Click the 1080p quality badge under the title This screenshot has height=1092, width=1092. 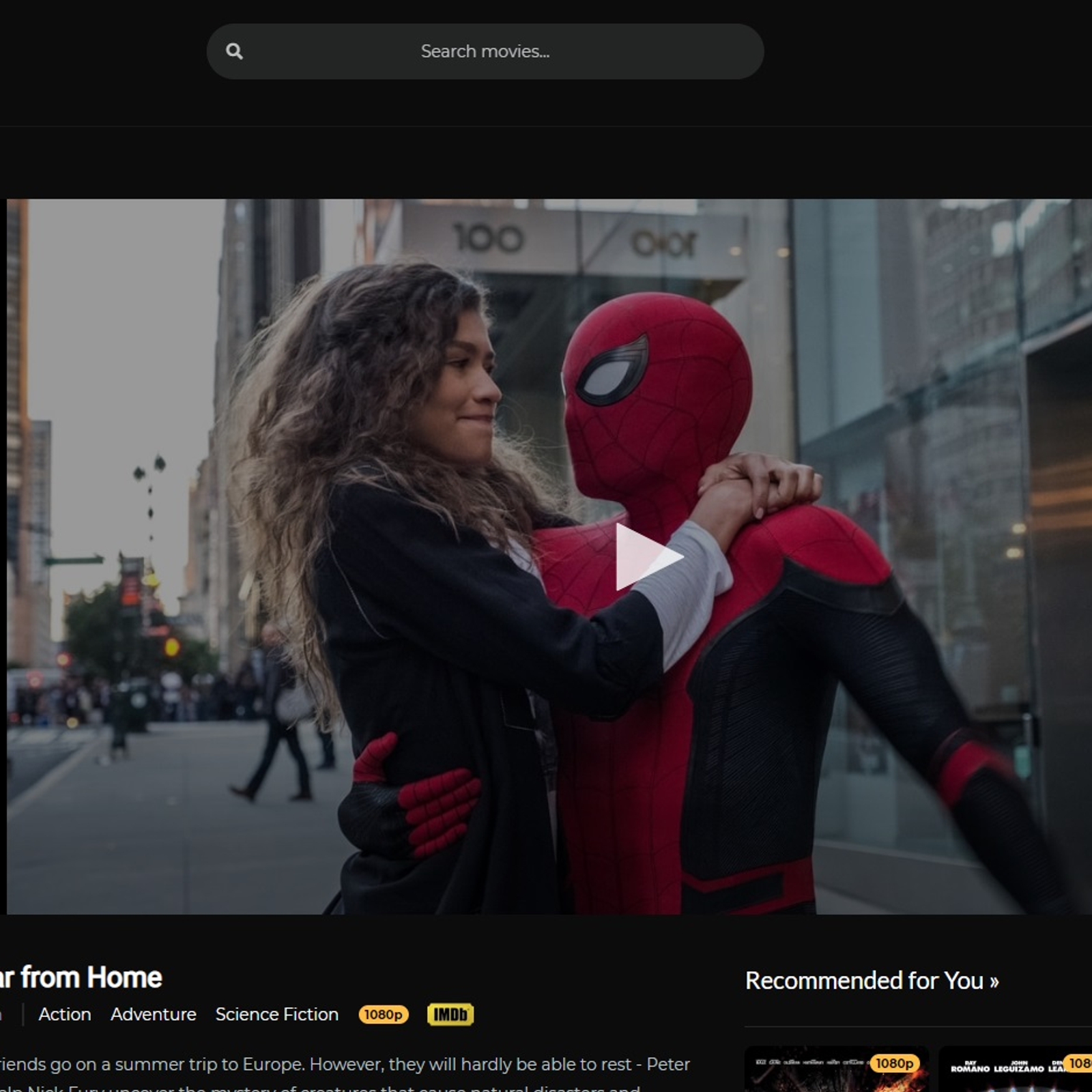[x=384, y=1015]
